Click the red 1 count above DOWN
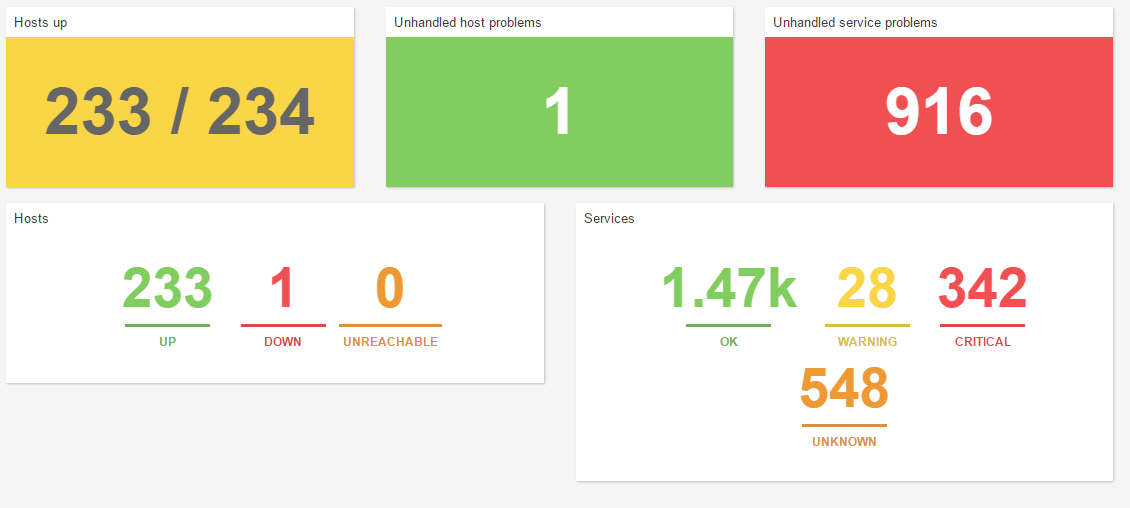Screen dimensions: 1130x508 click(x=283, y=289)
